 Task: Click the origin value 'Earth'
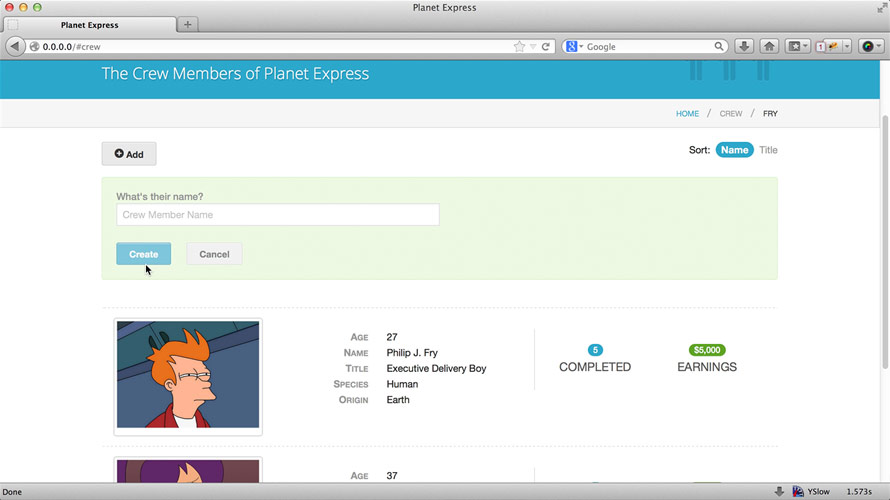point(398,400)
